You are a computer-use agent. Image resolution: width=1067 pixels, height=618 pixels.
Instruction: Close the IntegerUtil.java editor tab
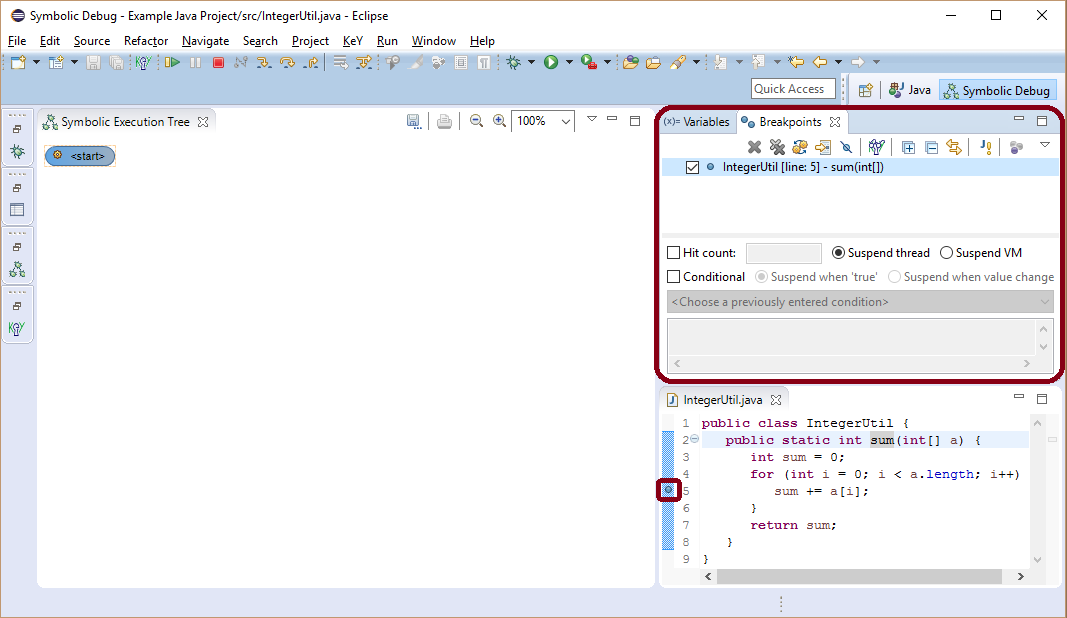coord(776,400)
